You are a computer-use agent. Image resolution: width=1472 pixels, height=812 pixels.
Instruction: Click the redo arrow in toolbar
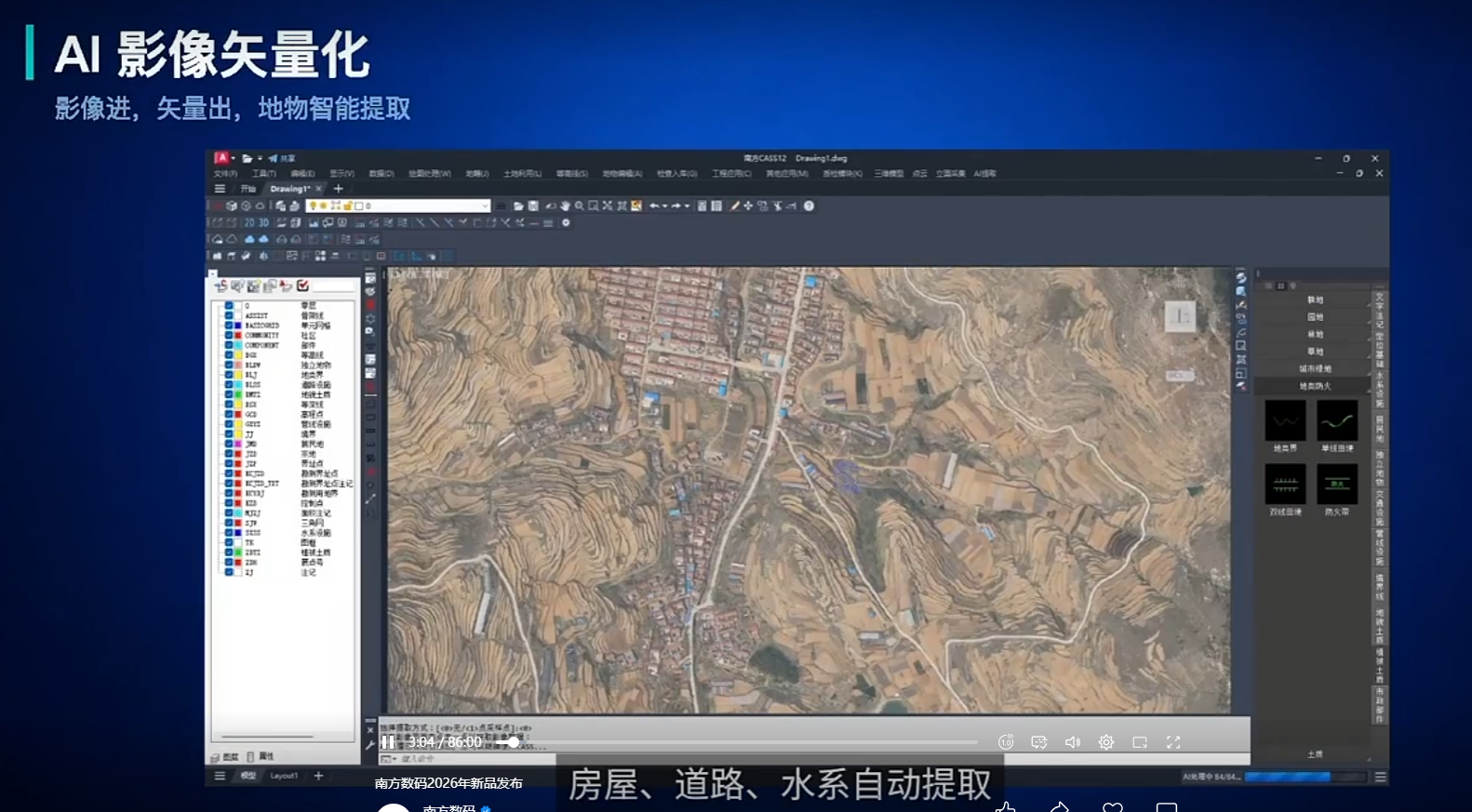[676, 206]
